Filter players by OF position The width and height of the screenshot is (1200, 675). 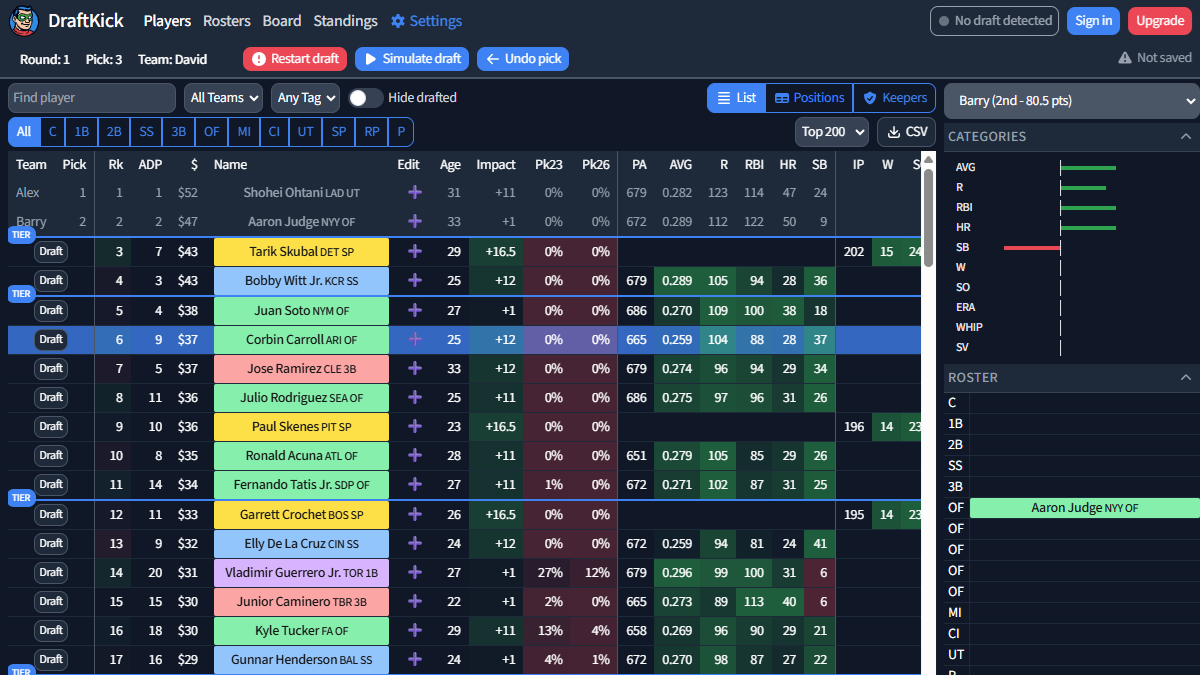(x=211, y=132)
